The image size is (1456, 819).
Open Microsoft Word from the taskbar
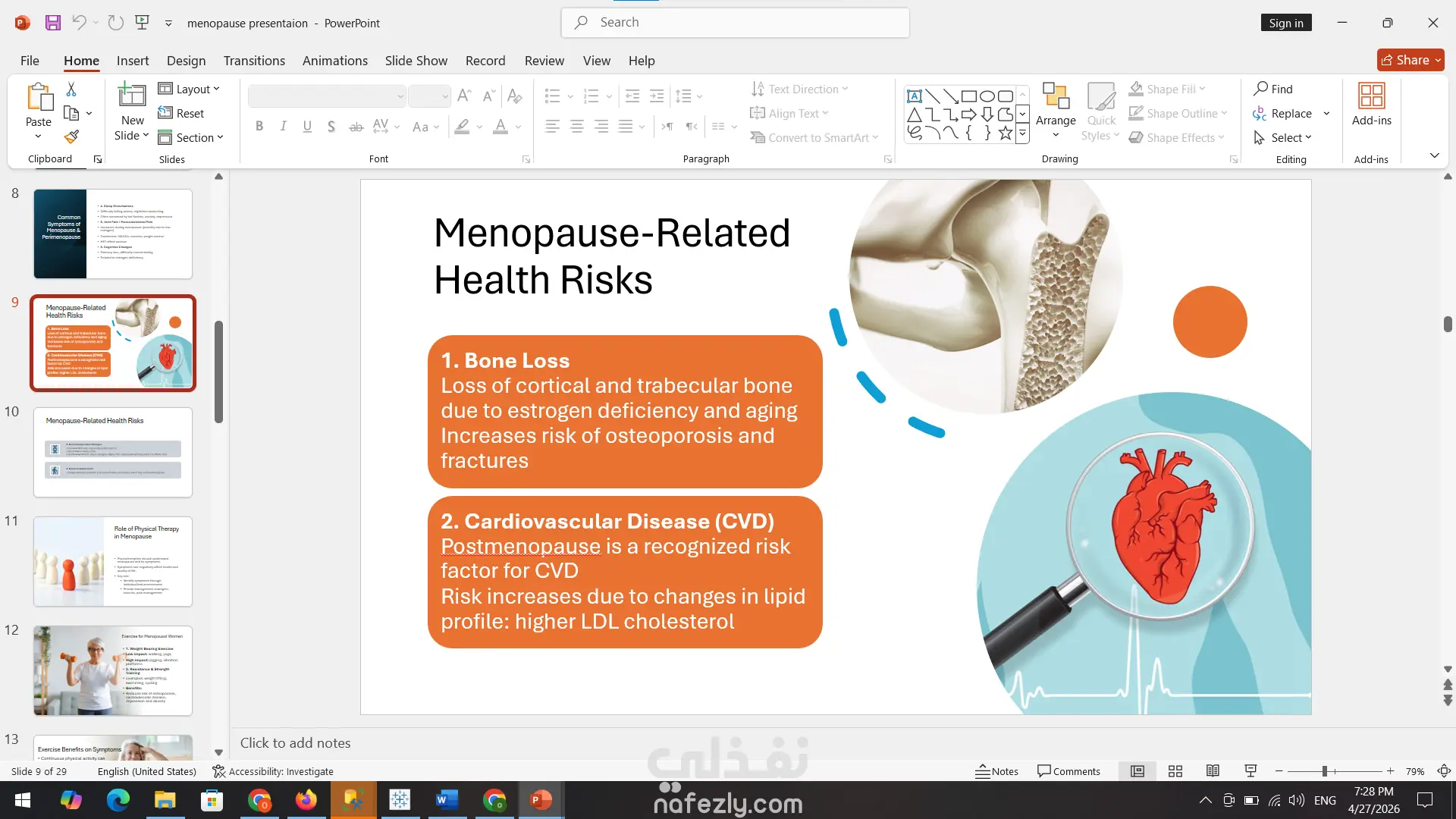(x=447, y=800)
